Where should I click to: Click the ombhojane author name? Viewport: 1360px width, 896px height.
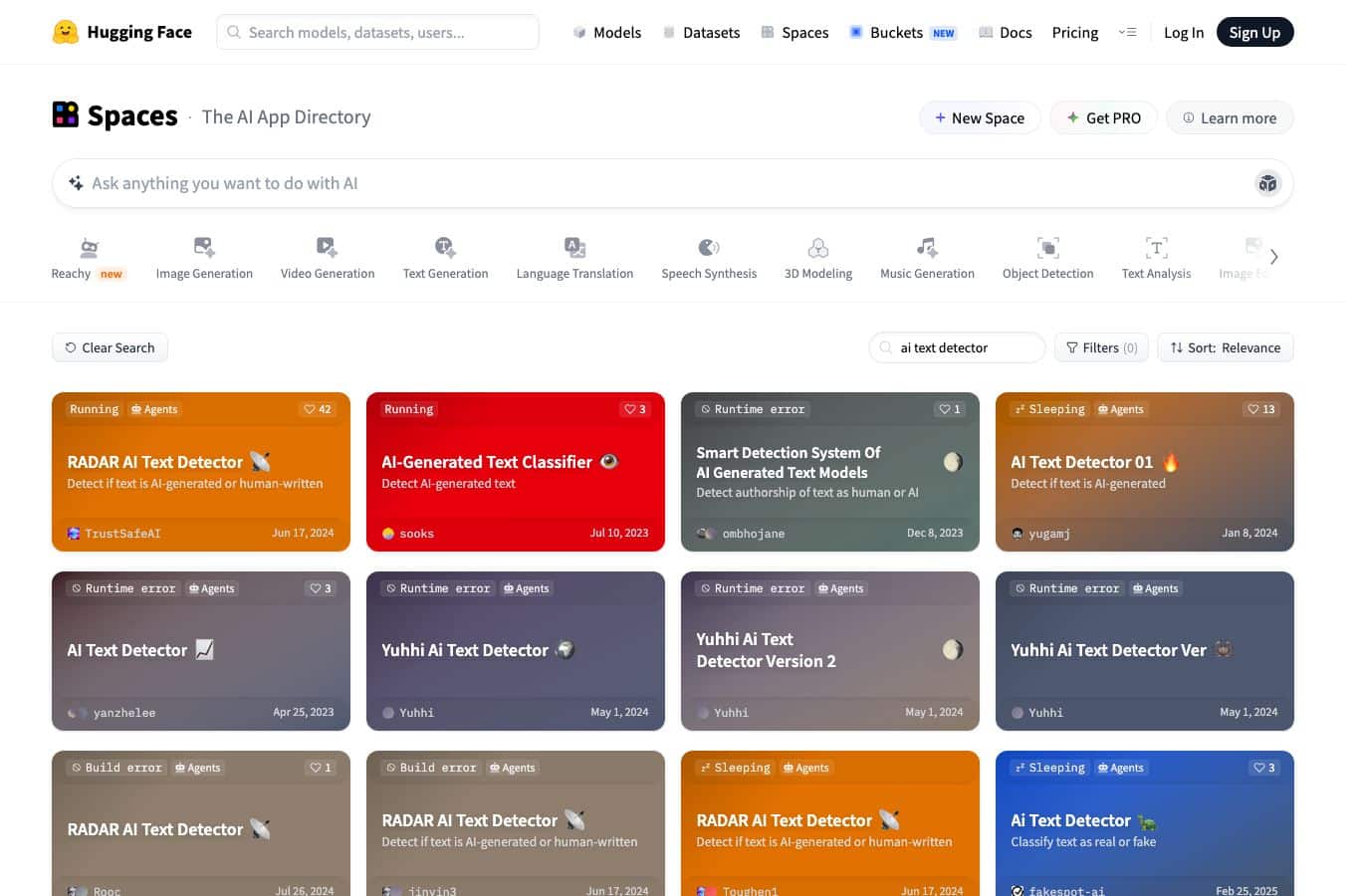coord(754,534)
